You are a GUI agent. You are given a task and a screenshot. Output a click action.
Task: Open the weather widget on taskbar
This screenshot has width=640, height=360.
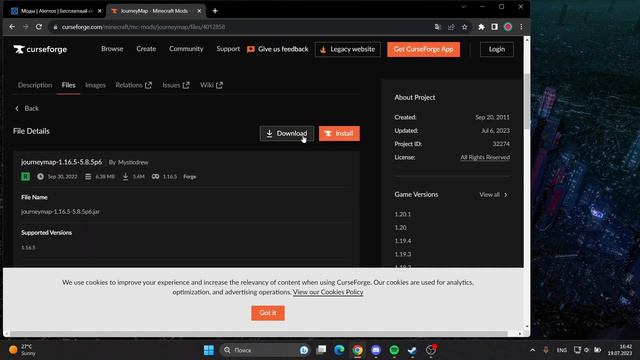coord(22,350)
